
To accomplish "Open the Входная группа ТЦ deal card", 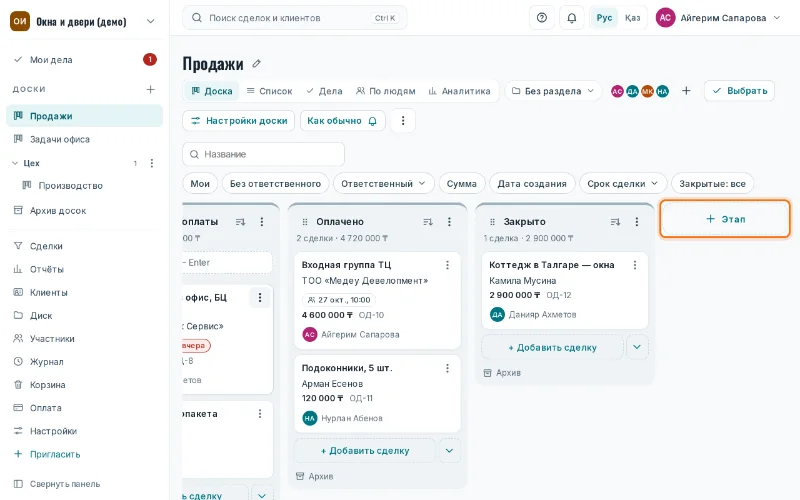I will (378, 300).
